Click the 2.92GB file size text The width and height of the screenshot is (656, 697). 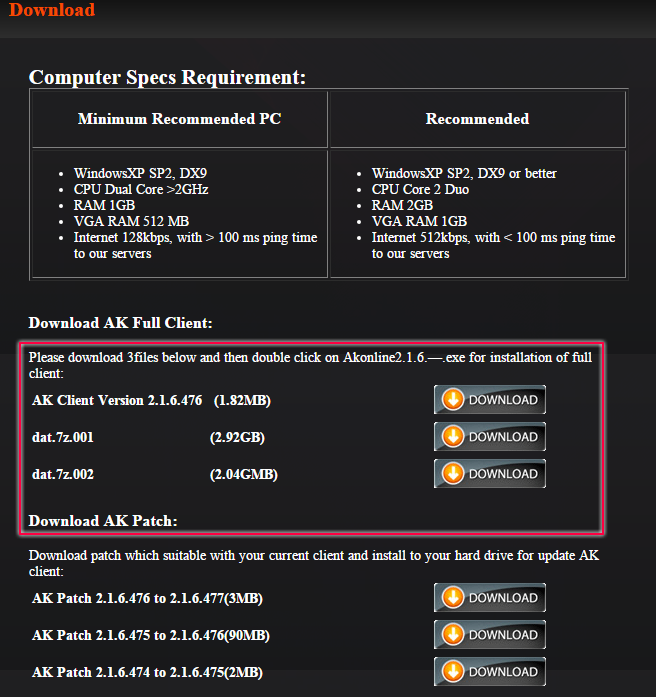pos(237,437)
